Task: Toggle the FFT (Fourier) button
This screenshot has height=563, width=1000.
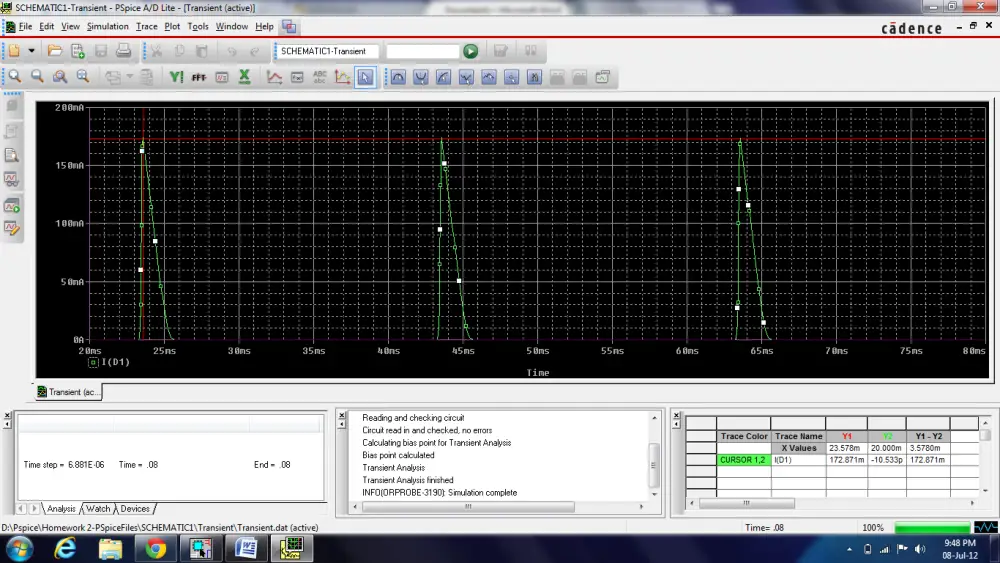Action: (x=199, y=77)
